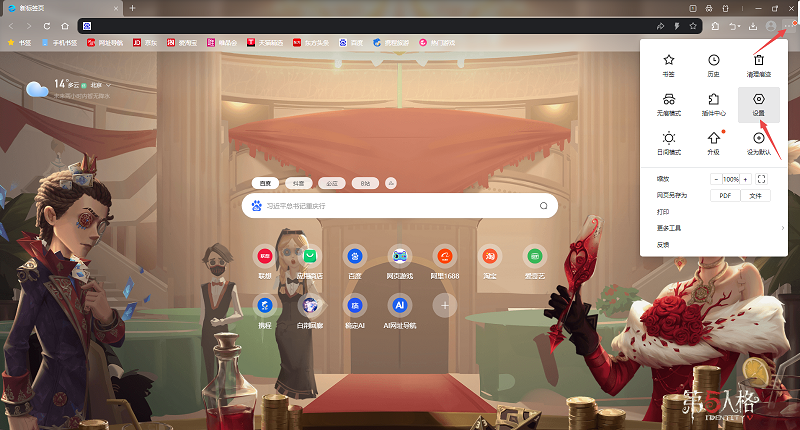Click the share arrow icon in address bar
Screen dimensions: 800x430
click(661, 26)
